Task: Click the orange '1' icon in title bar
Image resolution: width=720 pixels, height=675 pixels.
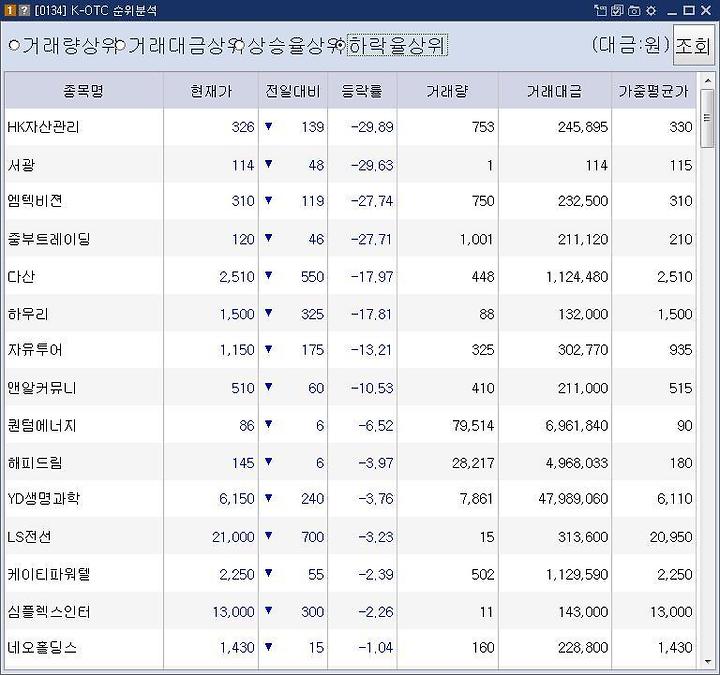Action: tap(9, 10)
